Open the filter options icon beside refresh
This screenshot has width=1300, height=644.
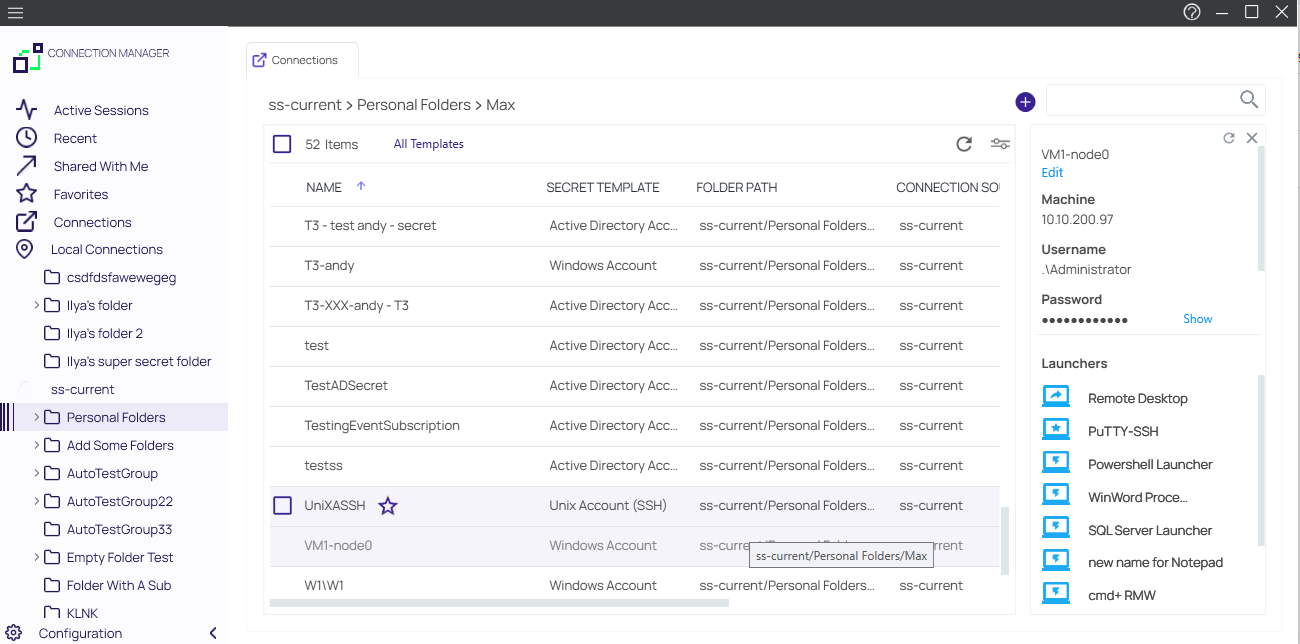point(1000,144)
